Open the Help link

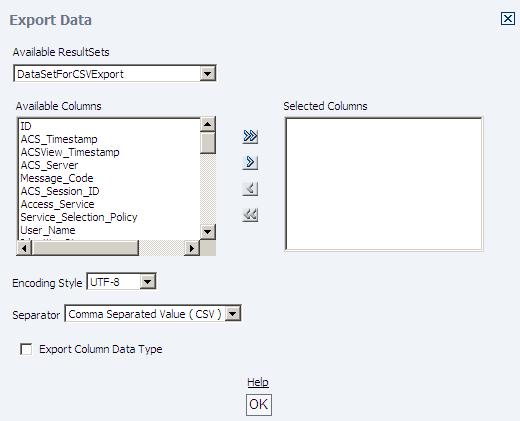pyautogui.click(x=258, y=382)
